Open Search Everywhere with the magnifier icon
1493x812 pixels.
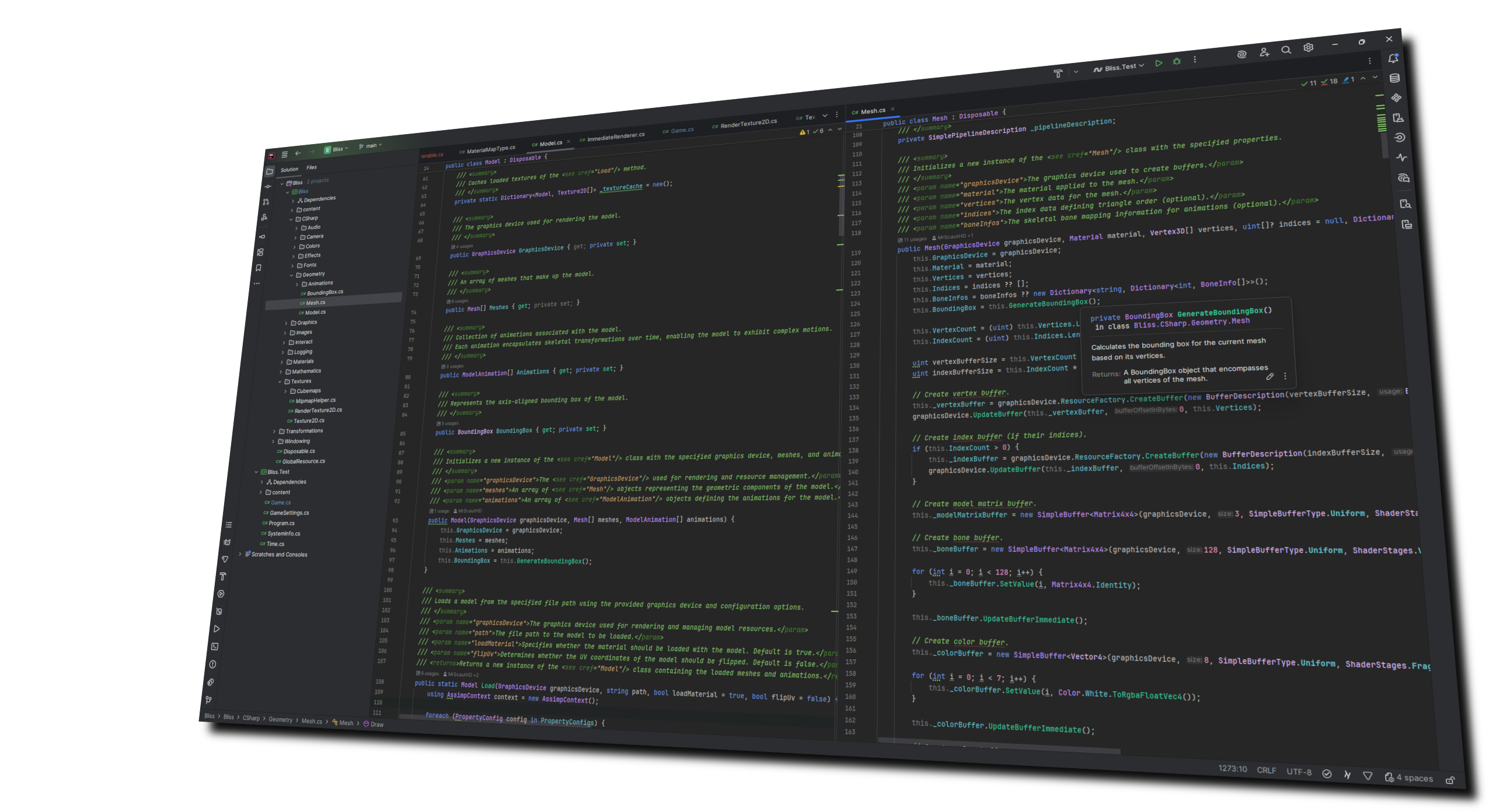coord(1286,50)
